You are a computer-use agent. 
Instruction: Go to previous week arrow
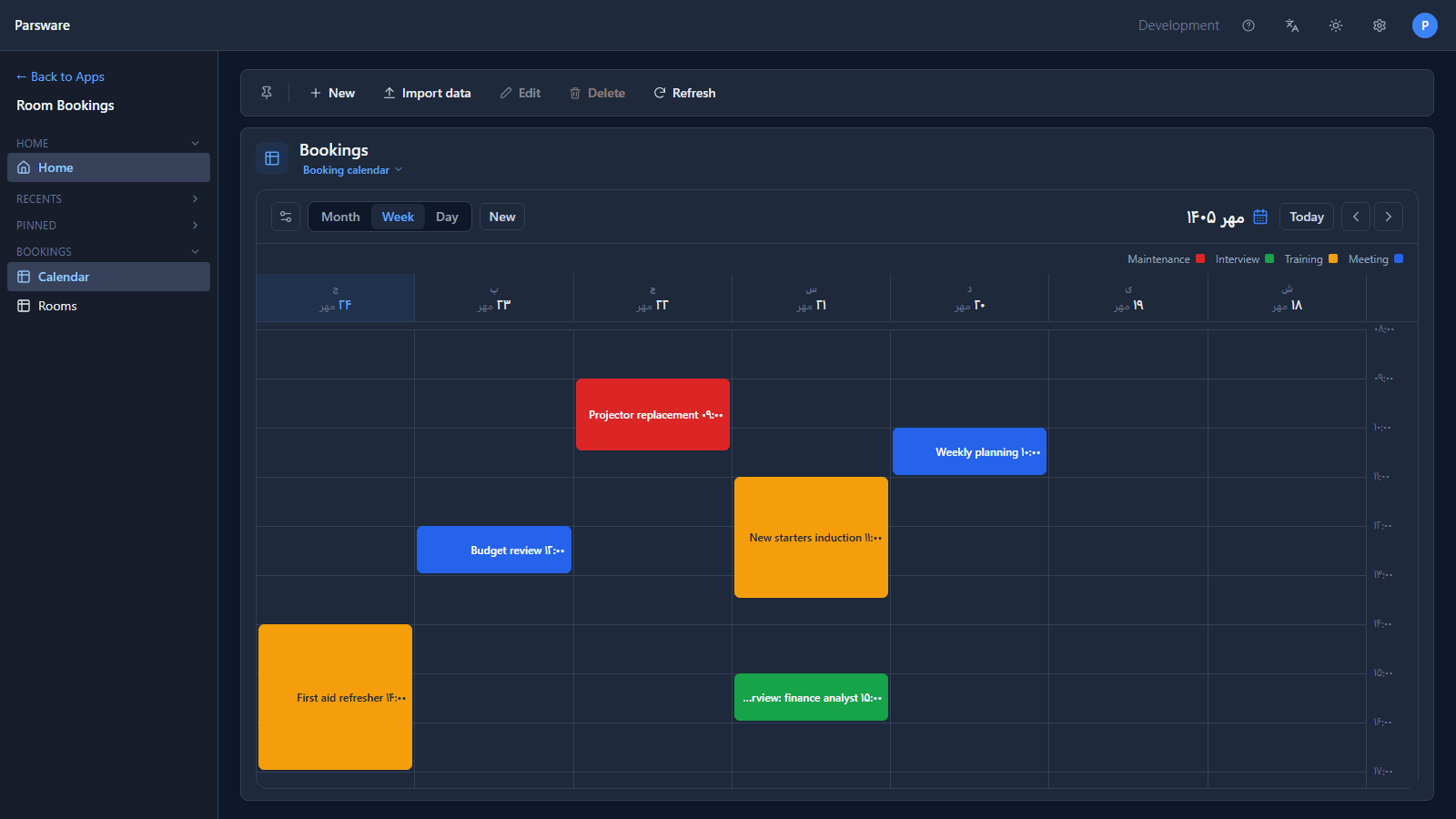click(1356, 217)
